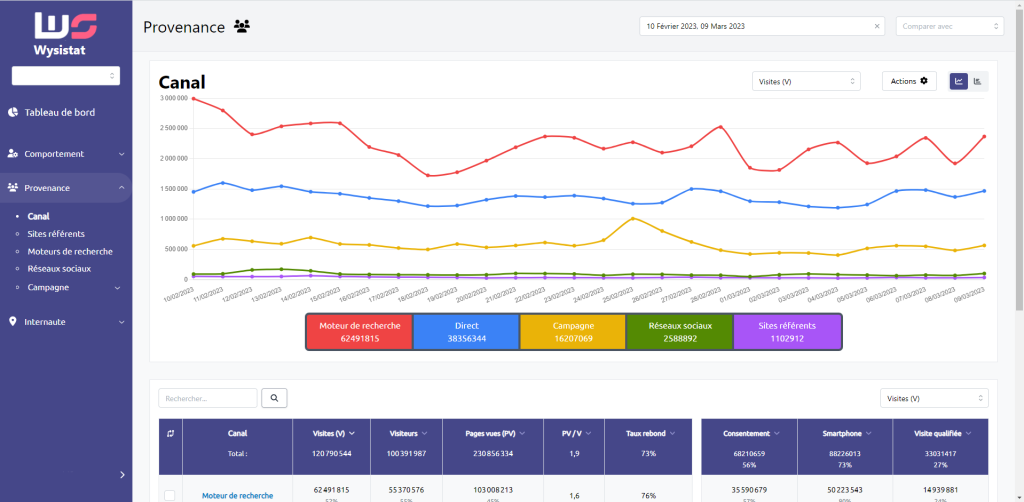Viewport: 1024px width, 502px height.
Task: Open the Actions button menu
Action: point(909,81)
